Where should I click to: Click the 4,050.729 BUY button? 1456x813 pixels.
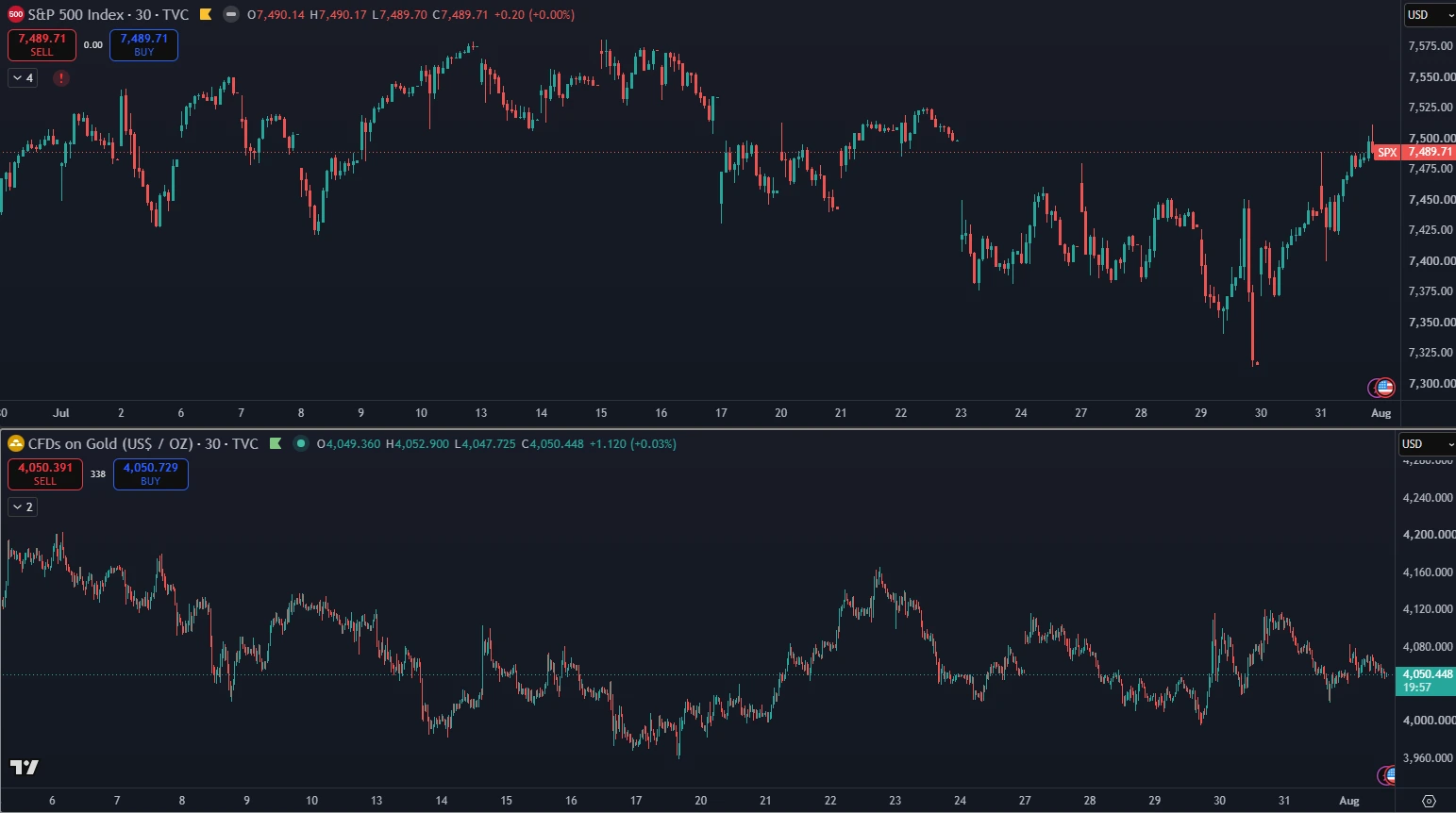click(151, 474)
